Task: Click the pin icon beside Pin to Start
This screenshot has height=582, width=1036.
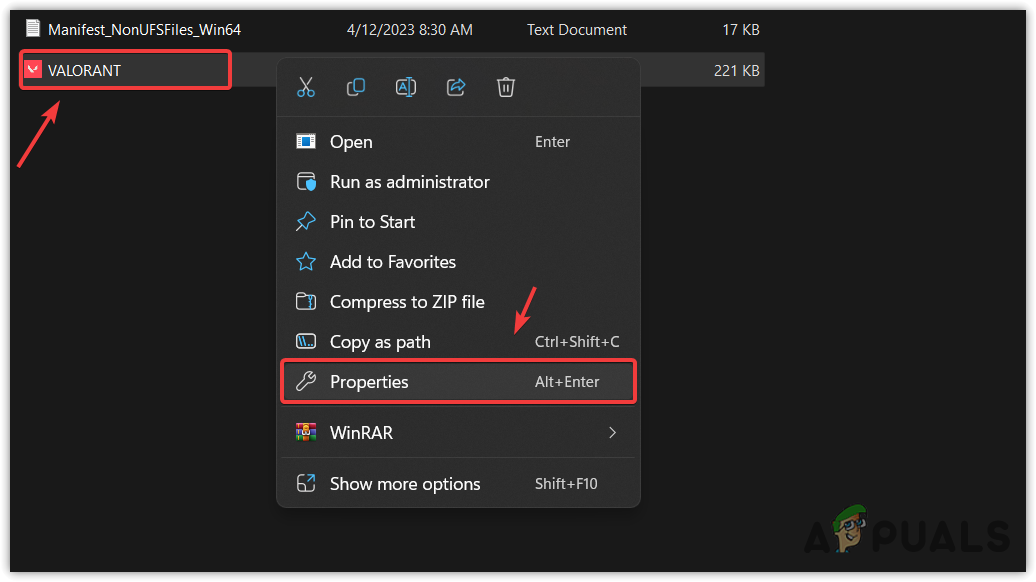Action: click(306, 222)
